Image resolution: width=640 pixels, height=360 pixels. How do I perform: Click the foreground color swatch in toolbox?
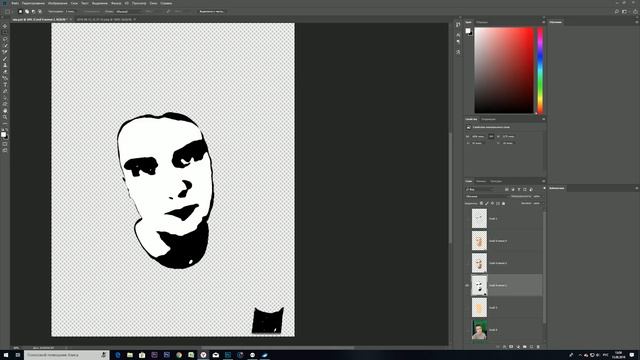[3, 134]
